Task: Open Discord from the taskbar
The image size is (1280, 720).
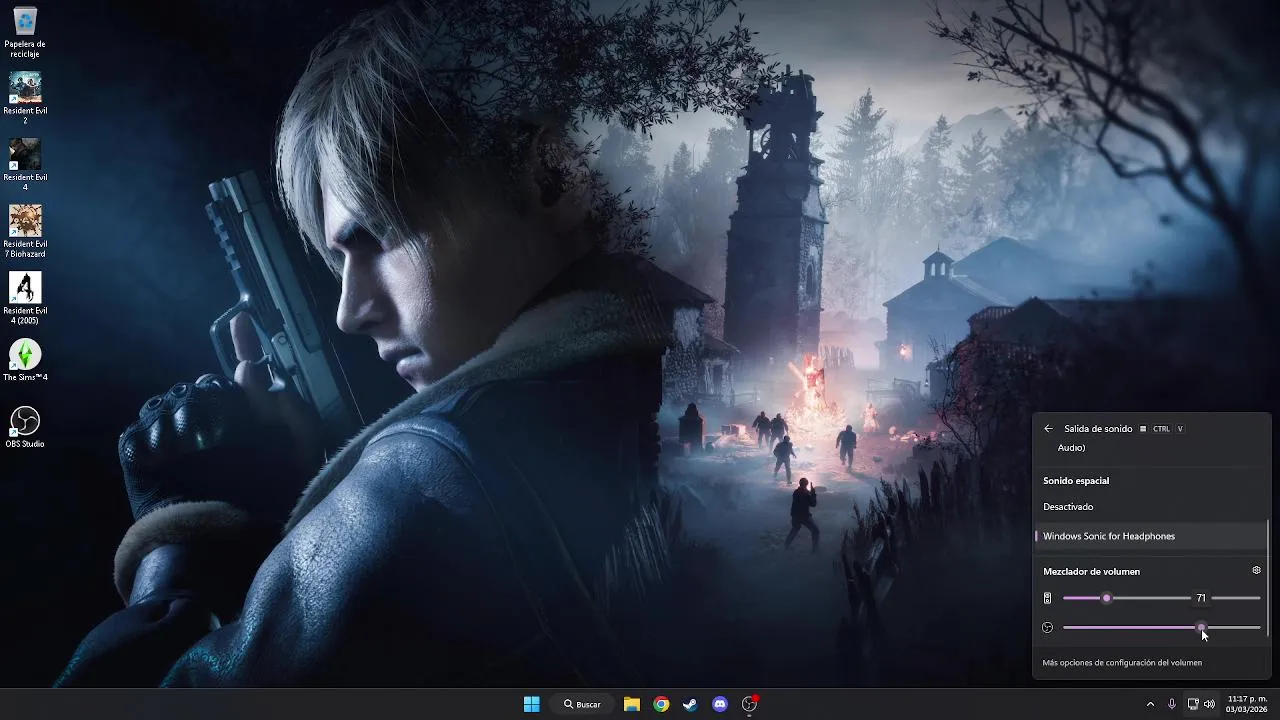Action: coord(720,704)
